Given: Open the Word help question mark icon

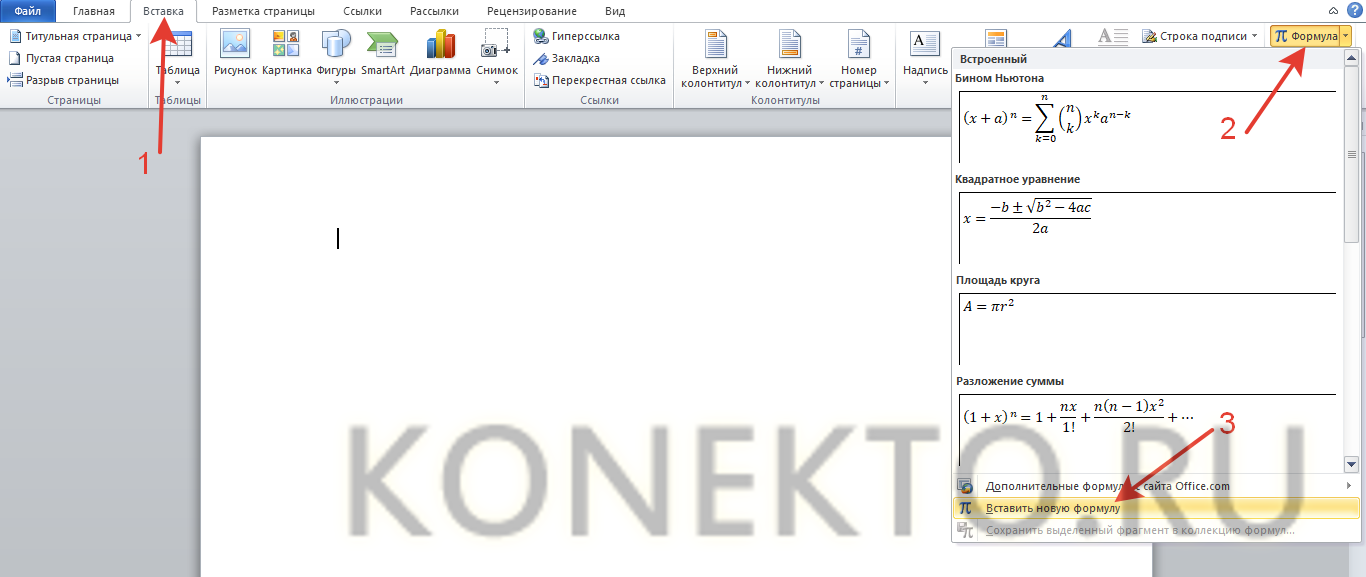Looking at the screenshot, I should [x=1354, y=10].
